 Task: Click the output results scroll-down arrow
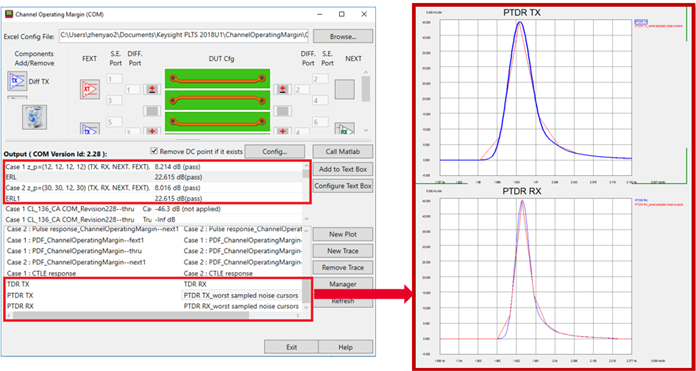tap(306, 219)
